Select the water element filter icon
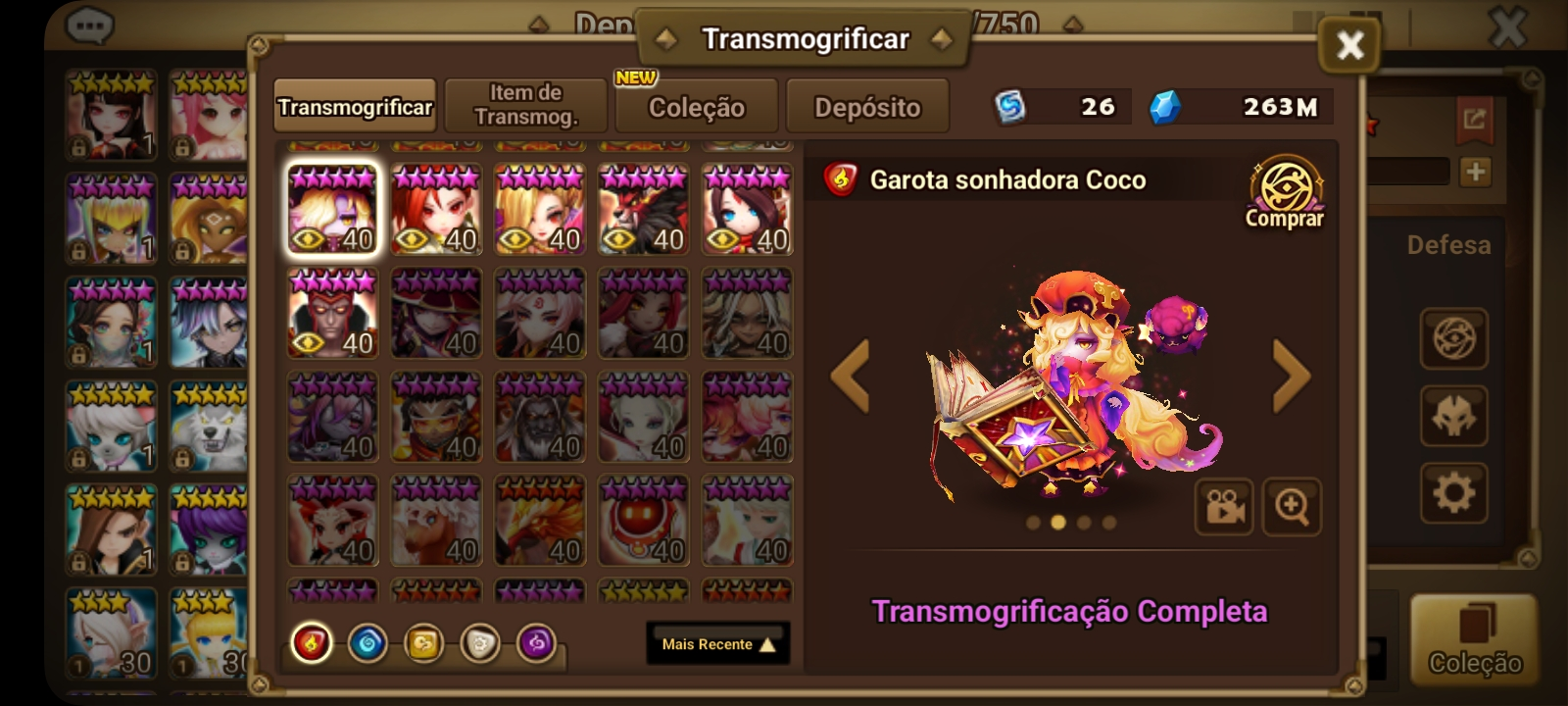Image resolution: width=1568 pixels, height=706 pixels. coord(367,644)
